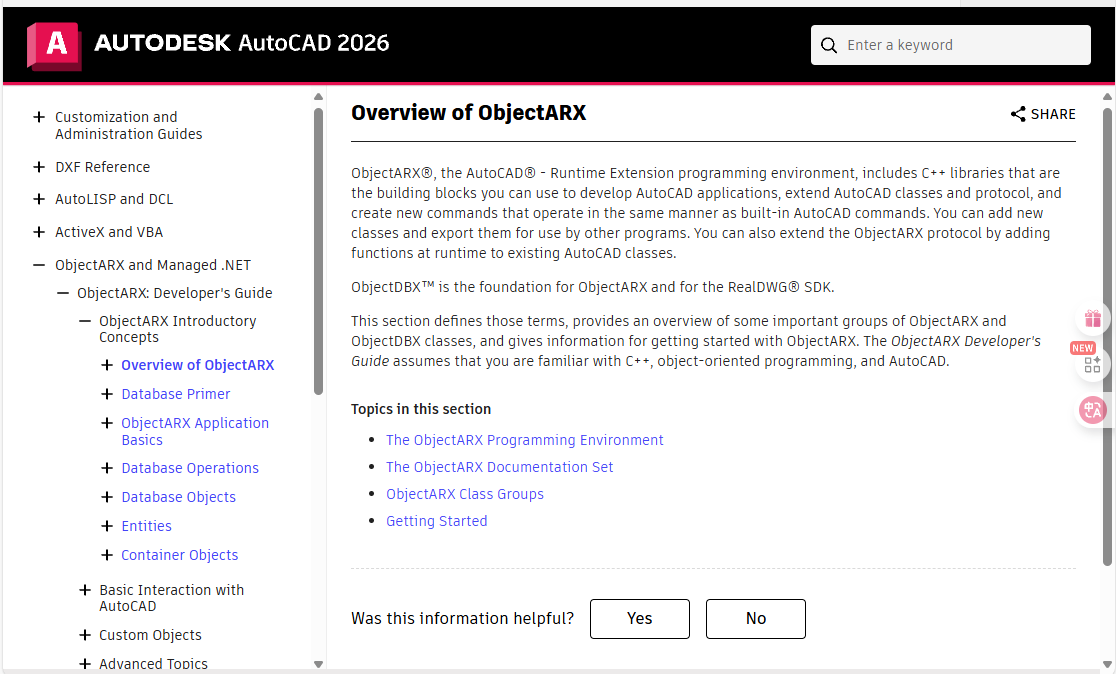Expand the DXF Reference section
1116x674 pixels.
[37, 167]
